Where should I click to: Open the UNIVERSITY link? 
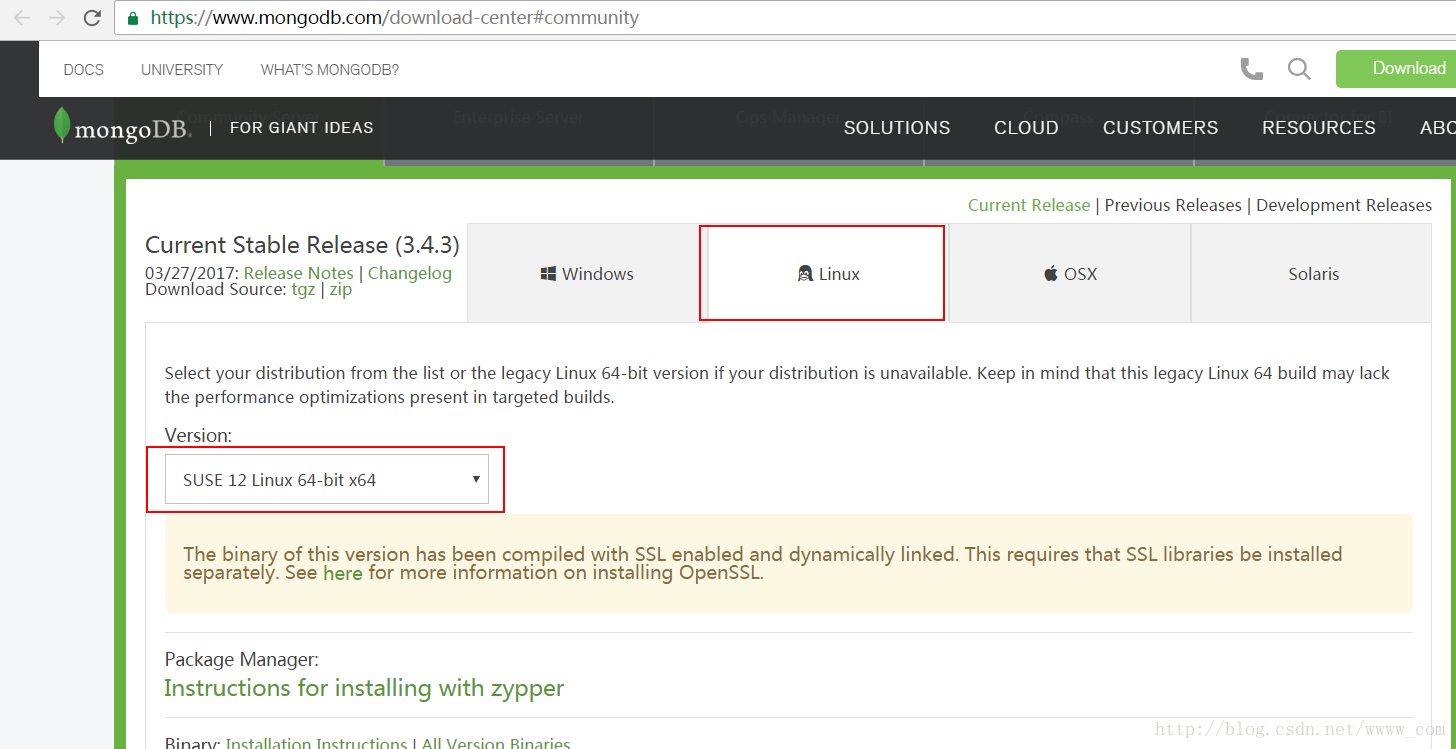(182, 70)
